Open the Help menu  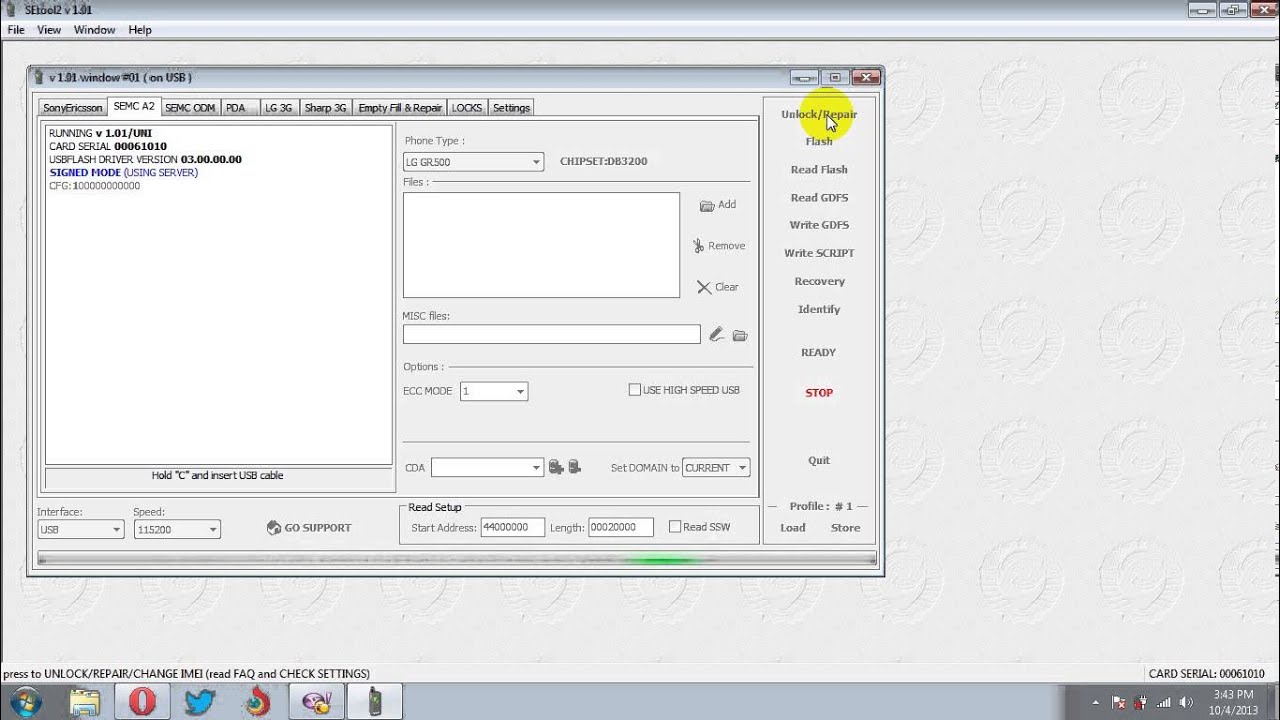[x=140, y=30]
